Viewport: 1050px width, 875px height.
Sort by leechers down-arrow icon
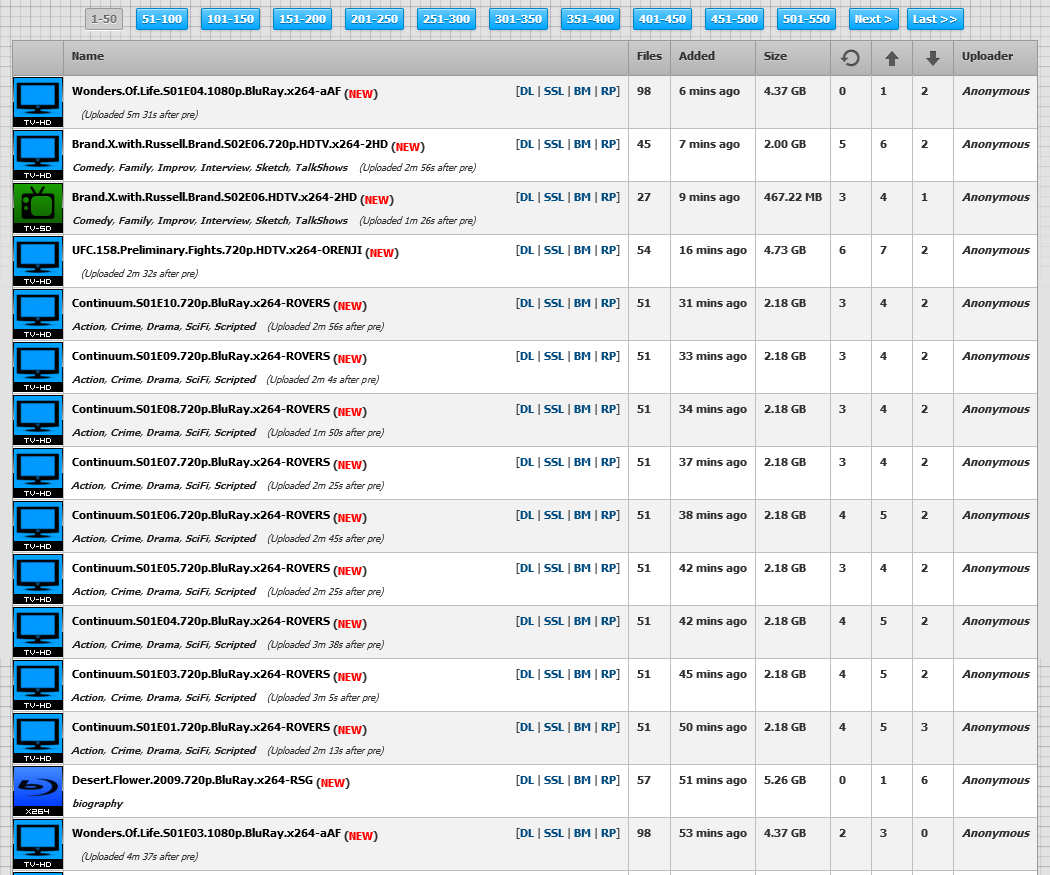(x=932, y=58)
